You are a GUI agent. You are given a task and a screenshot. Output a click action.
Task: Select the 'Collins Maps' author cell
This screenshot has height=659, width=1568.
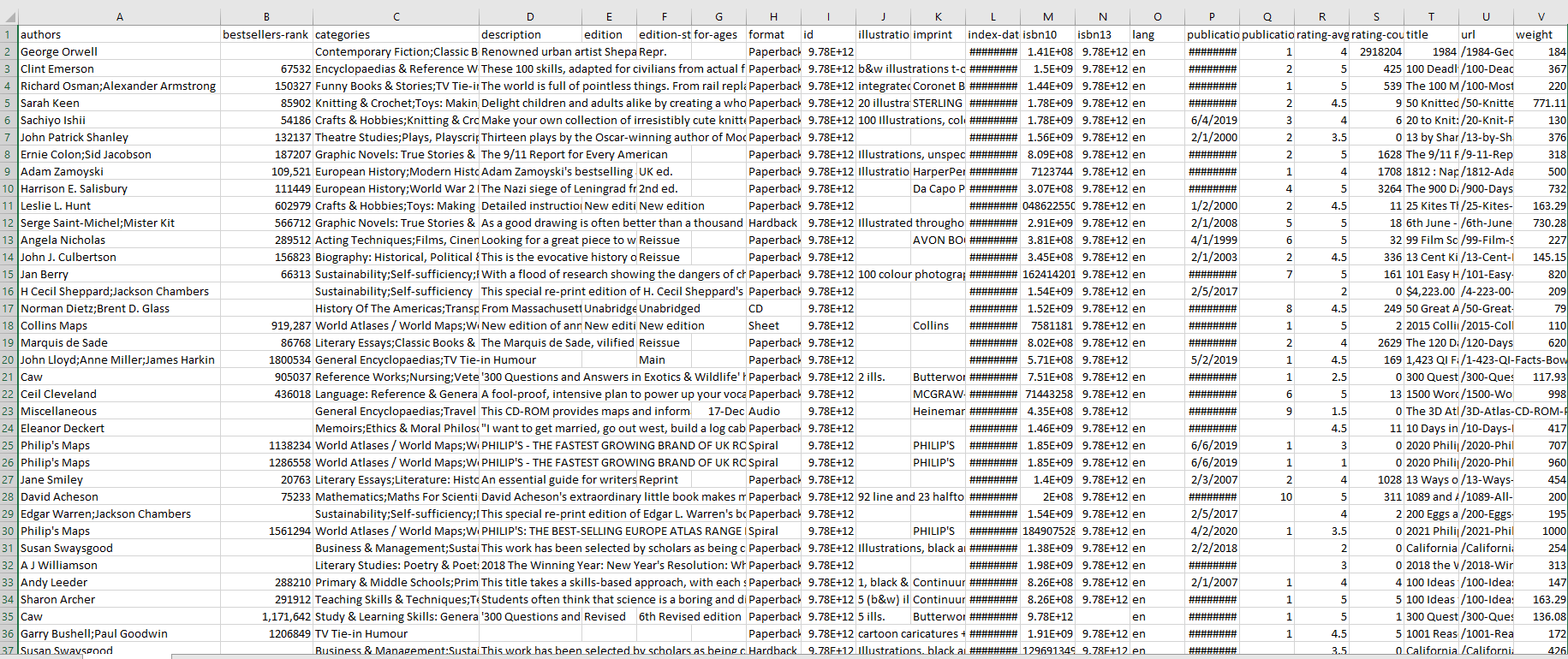pos(119,325)
